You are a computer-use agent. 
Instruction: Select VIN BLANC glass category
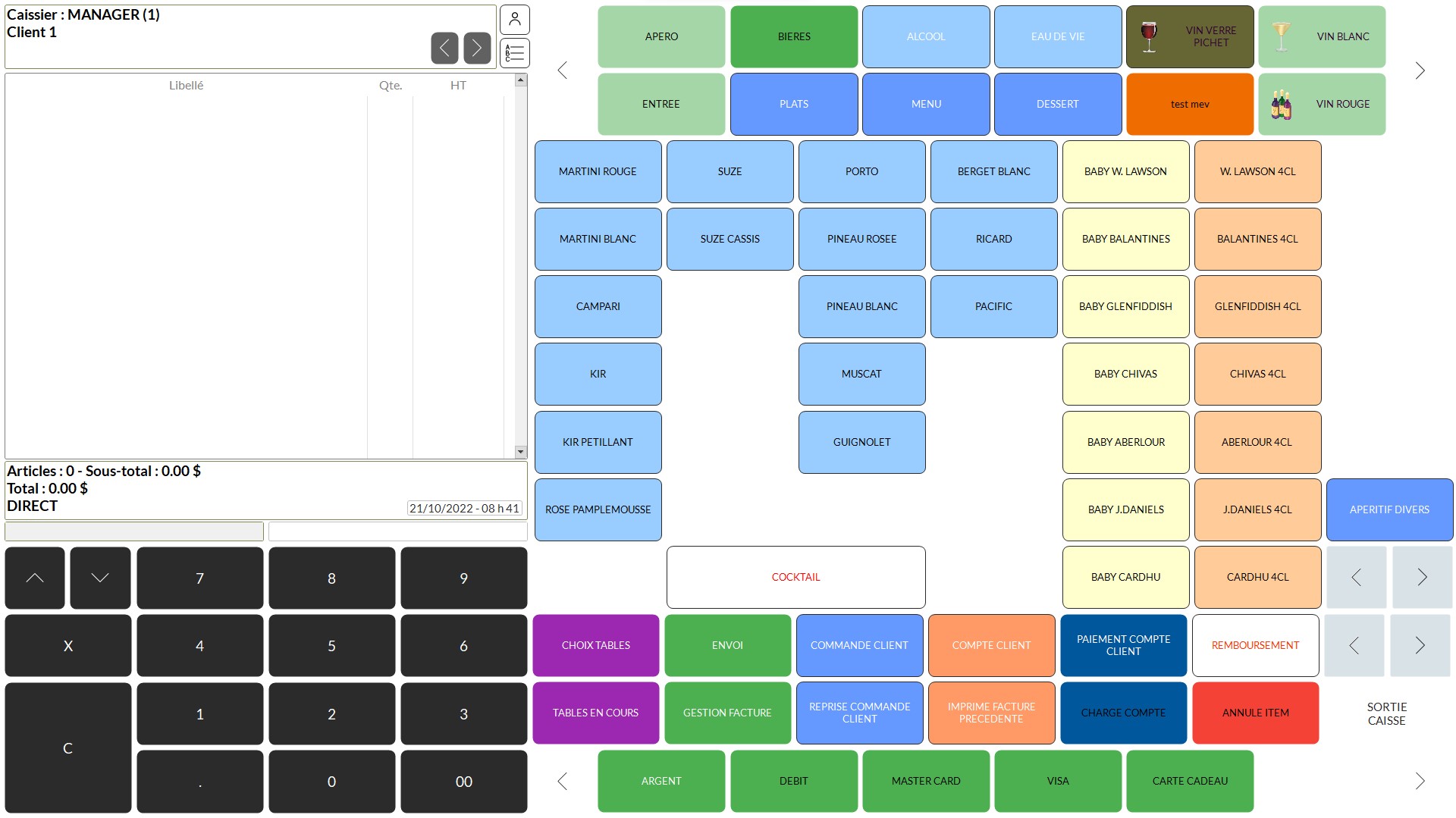pyautogui.click(x=1321, y=36)
